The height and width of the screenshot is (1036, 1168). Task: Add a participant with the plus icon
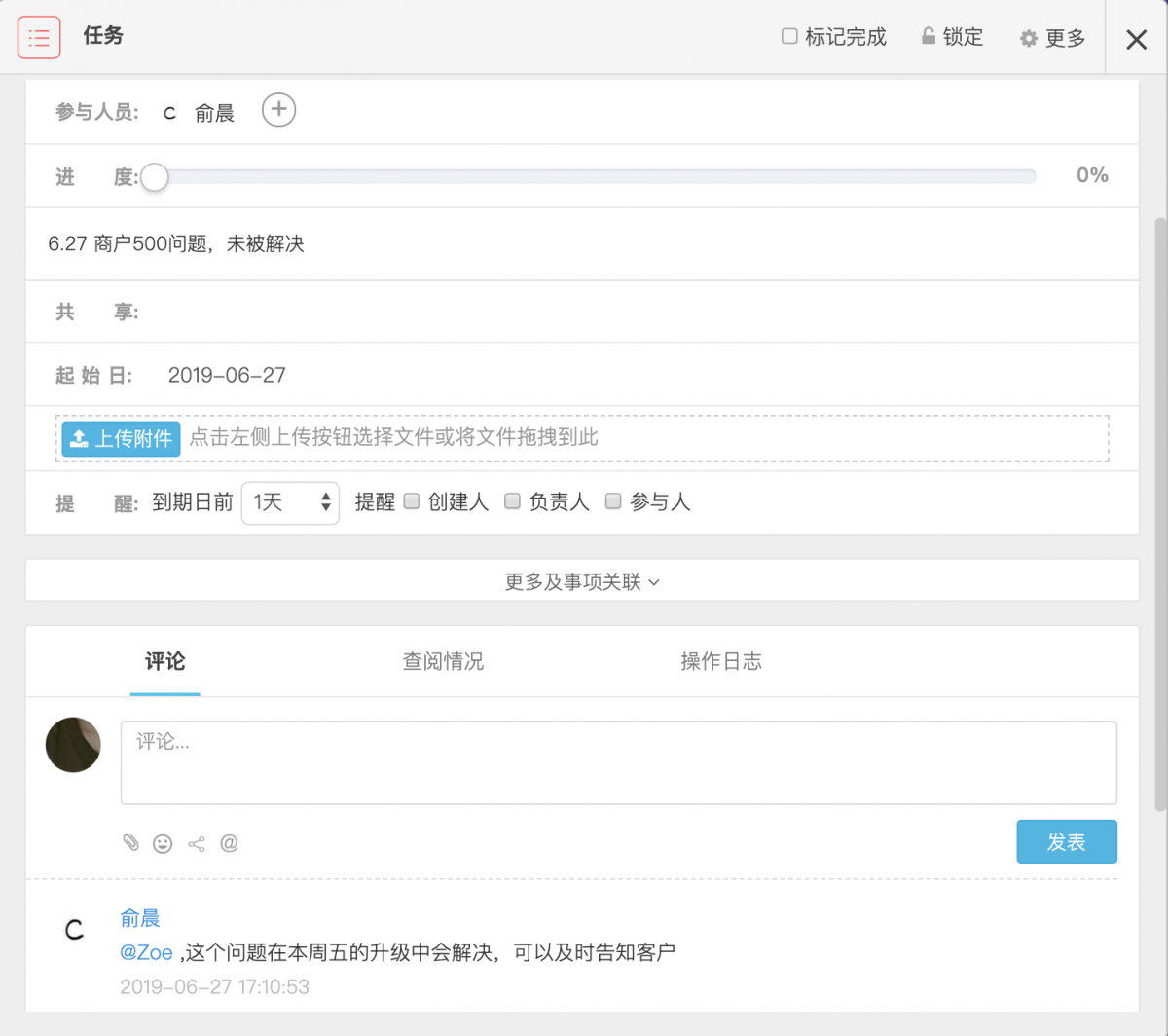(278, 110)
